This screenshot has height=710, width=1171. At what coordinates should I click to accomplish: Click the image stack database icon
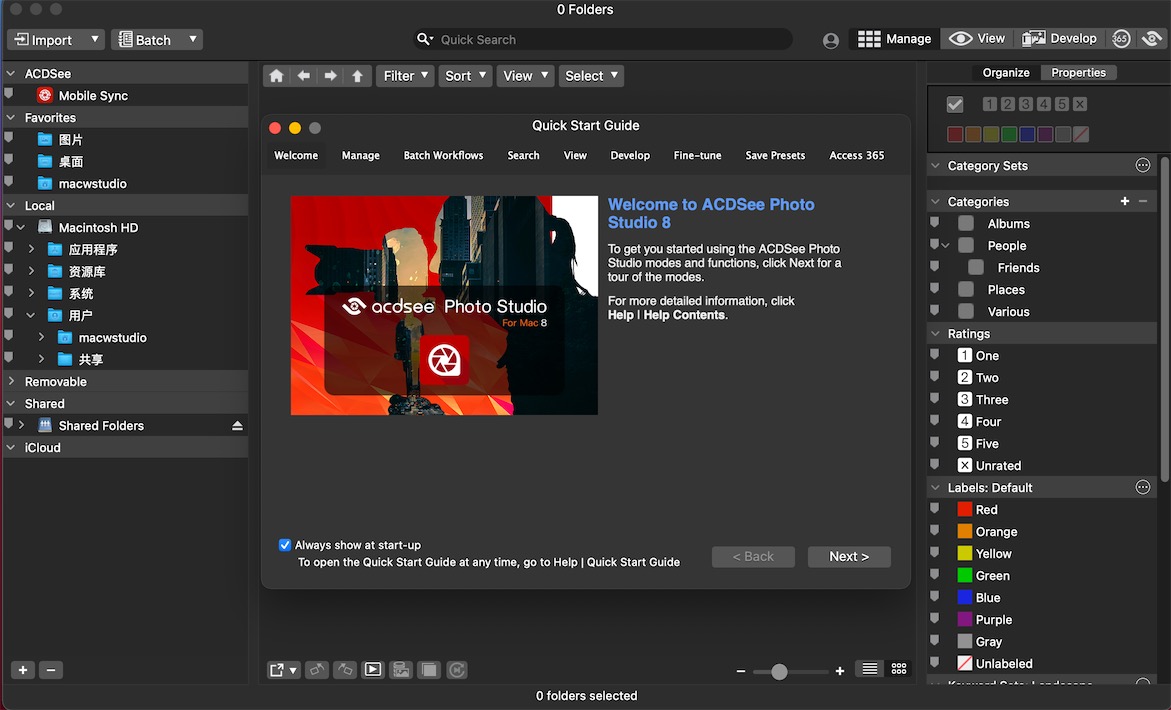[401, 670]
